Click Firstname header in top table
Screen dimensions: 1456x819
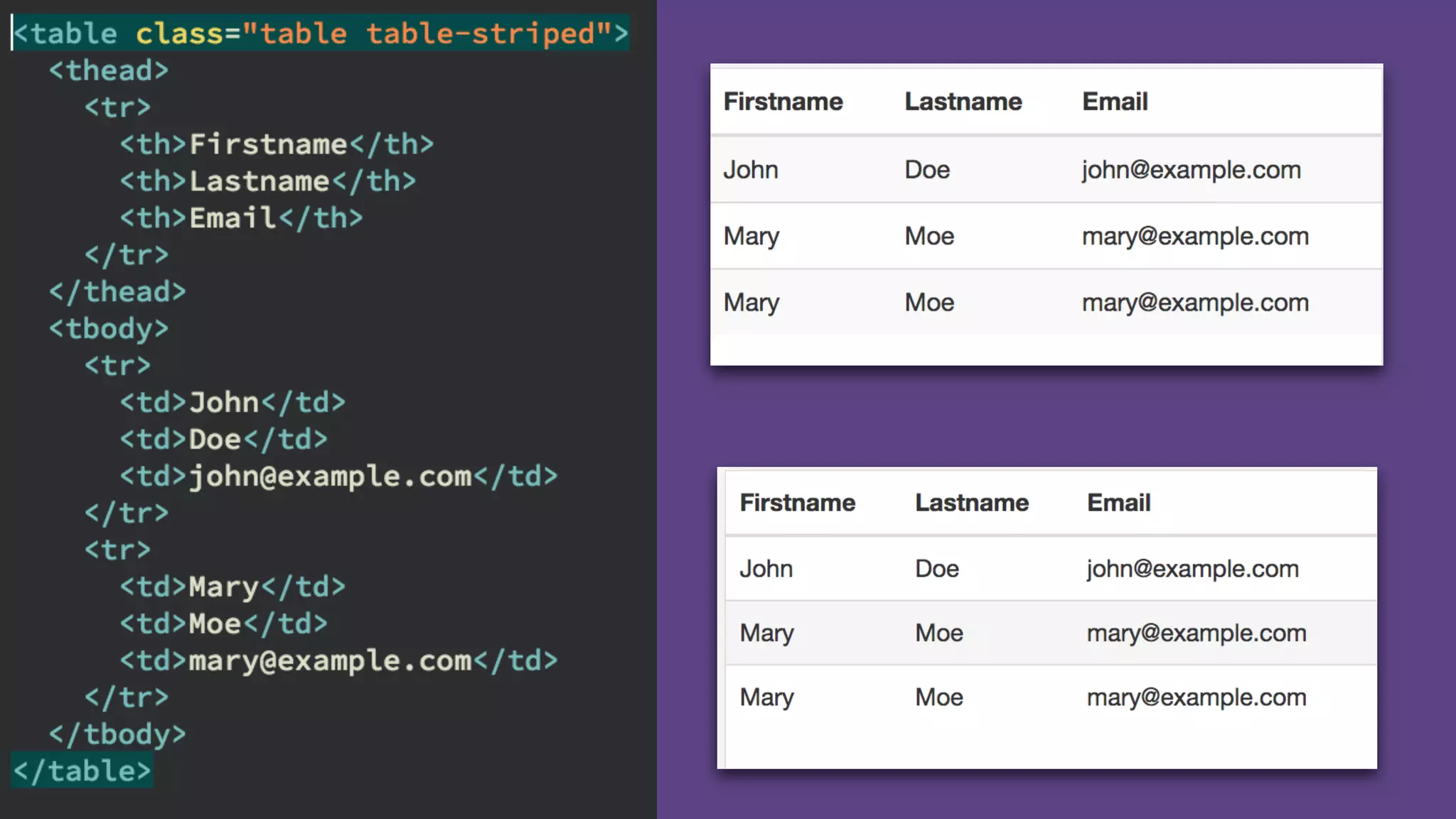783,102
